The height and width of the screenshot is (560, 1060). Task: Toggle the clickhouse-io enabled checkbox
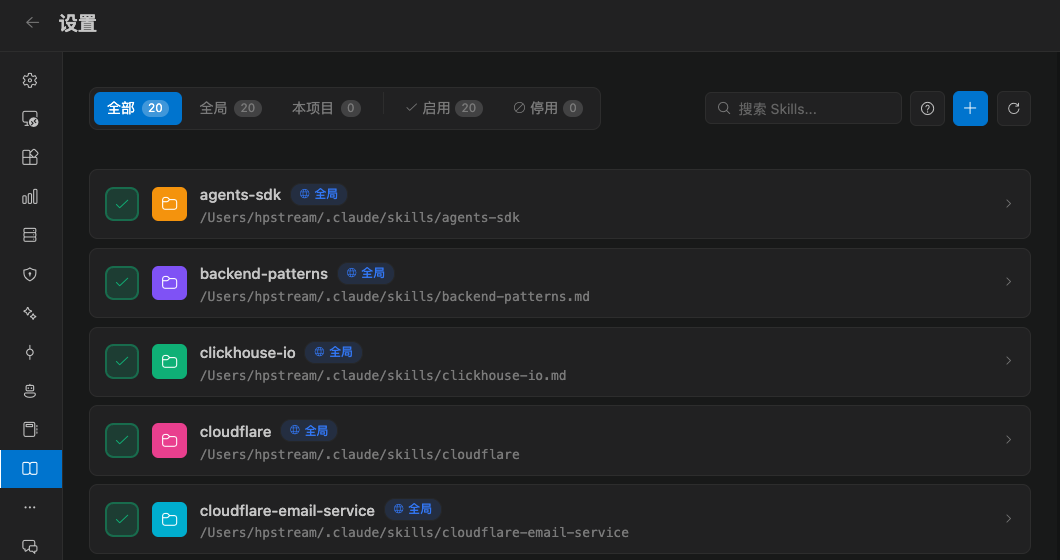point(122,362)
